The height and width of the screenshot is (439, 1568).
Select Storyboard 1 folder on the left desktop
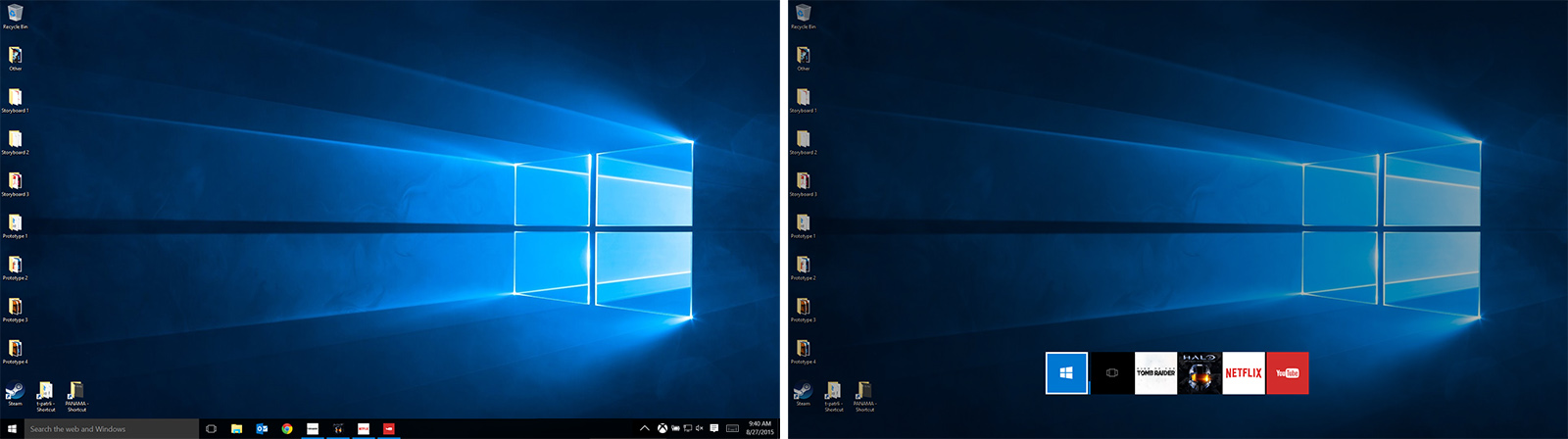point(15,101)
